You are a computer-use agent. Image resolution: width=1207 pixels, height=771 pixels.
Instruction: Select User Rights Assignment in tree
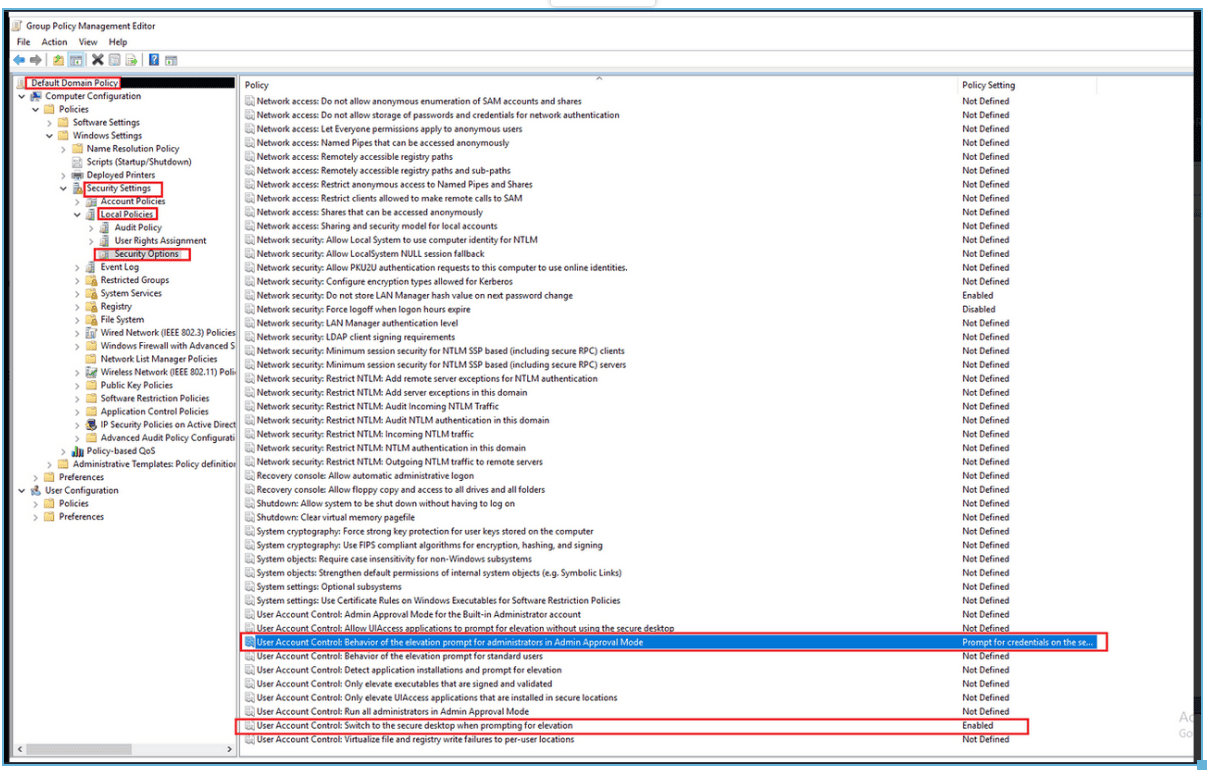(160, 241)
